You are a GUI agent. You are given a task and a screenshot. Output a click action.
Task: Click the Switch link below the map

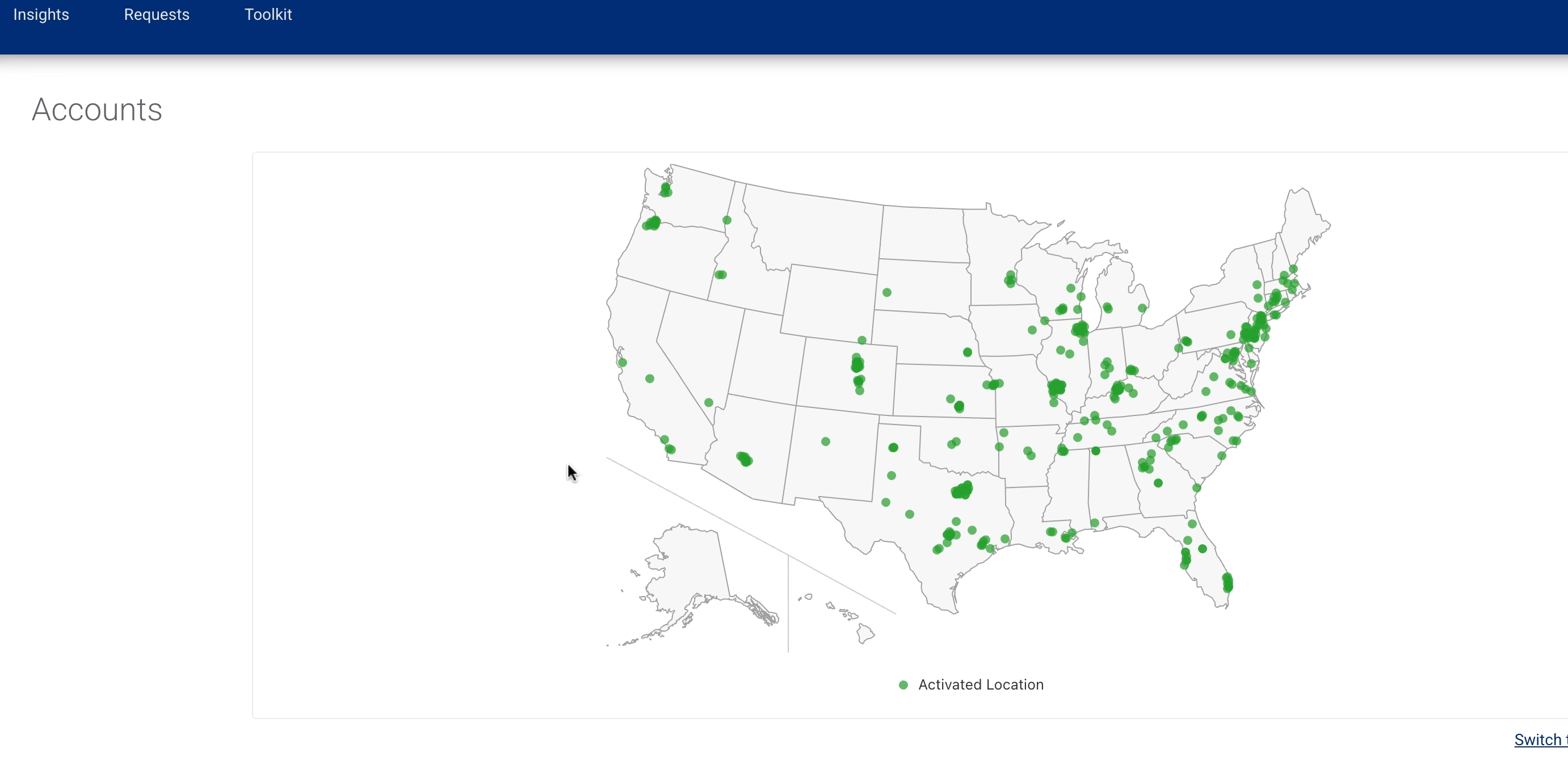(x=1540, y=739)
